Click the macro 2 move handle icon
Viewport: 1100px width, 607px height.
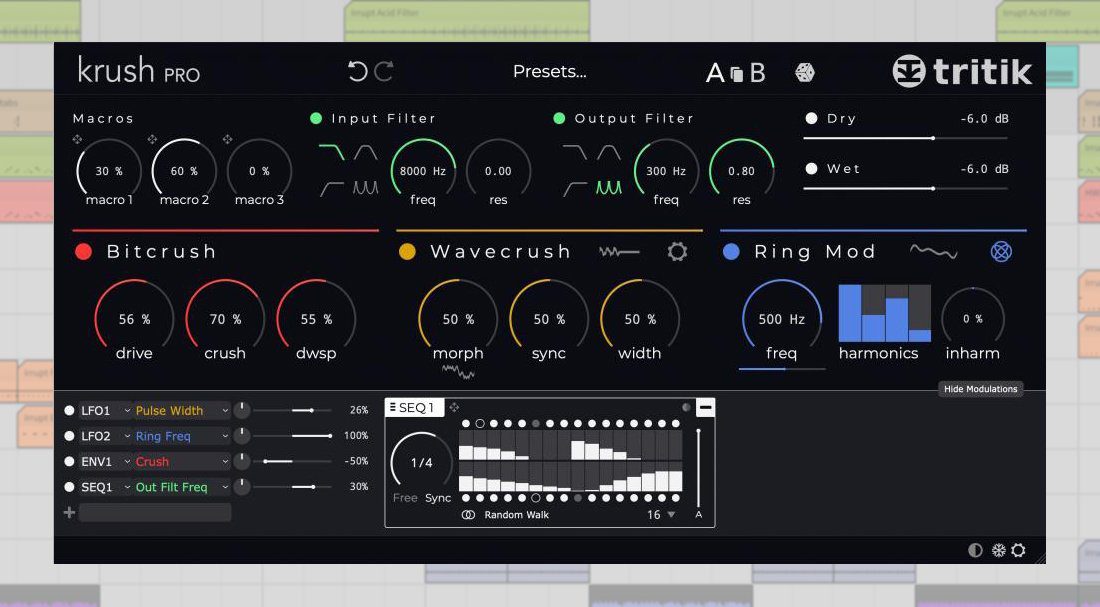152,140
